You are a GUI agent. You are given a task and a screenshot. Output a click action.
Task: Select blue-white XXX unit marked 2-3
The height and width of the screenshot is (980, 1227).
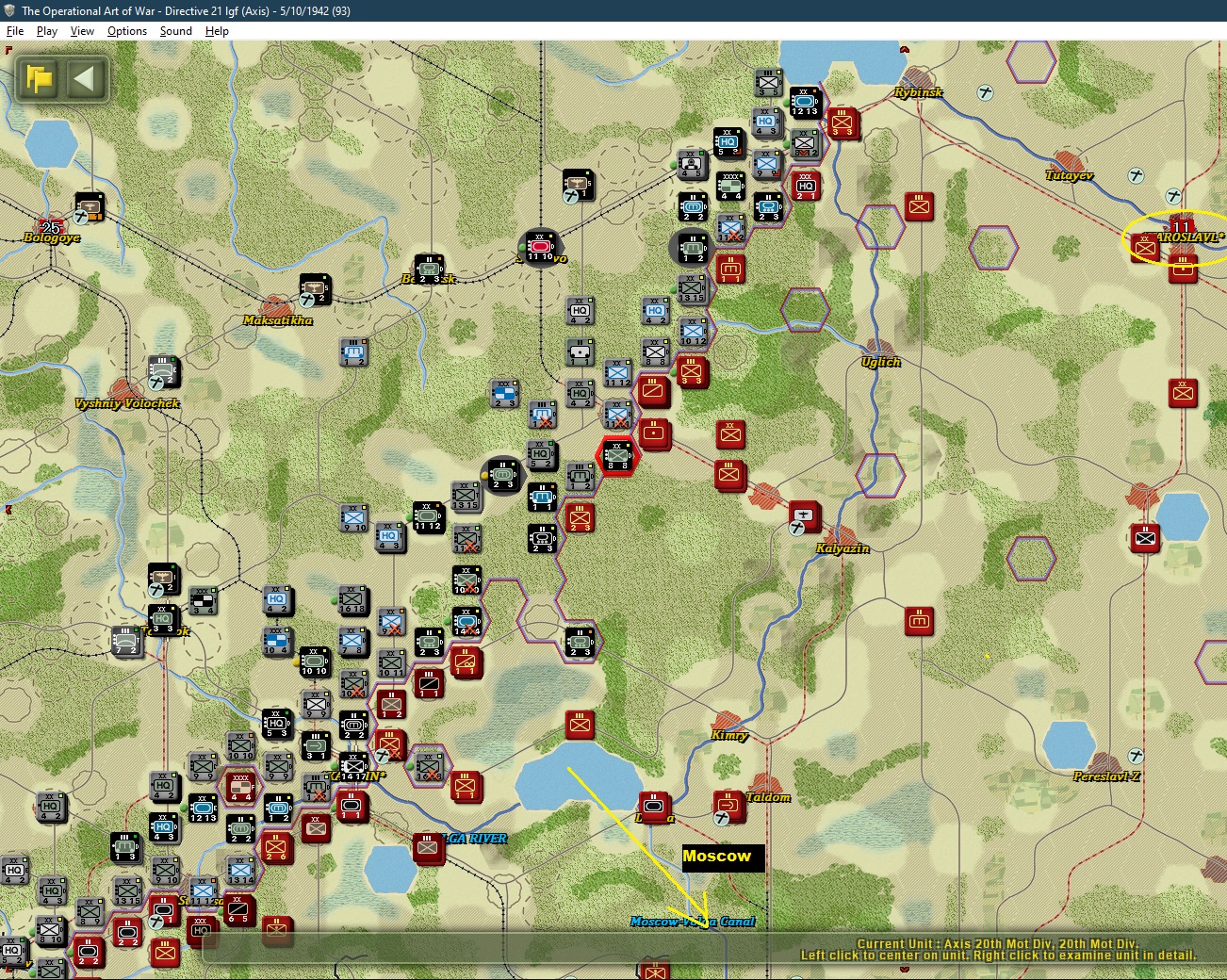click(504, 394)
